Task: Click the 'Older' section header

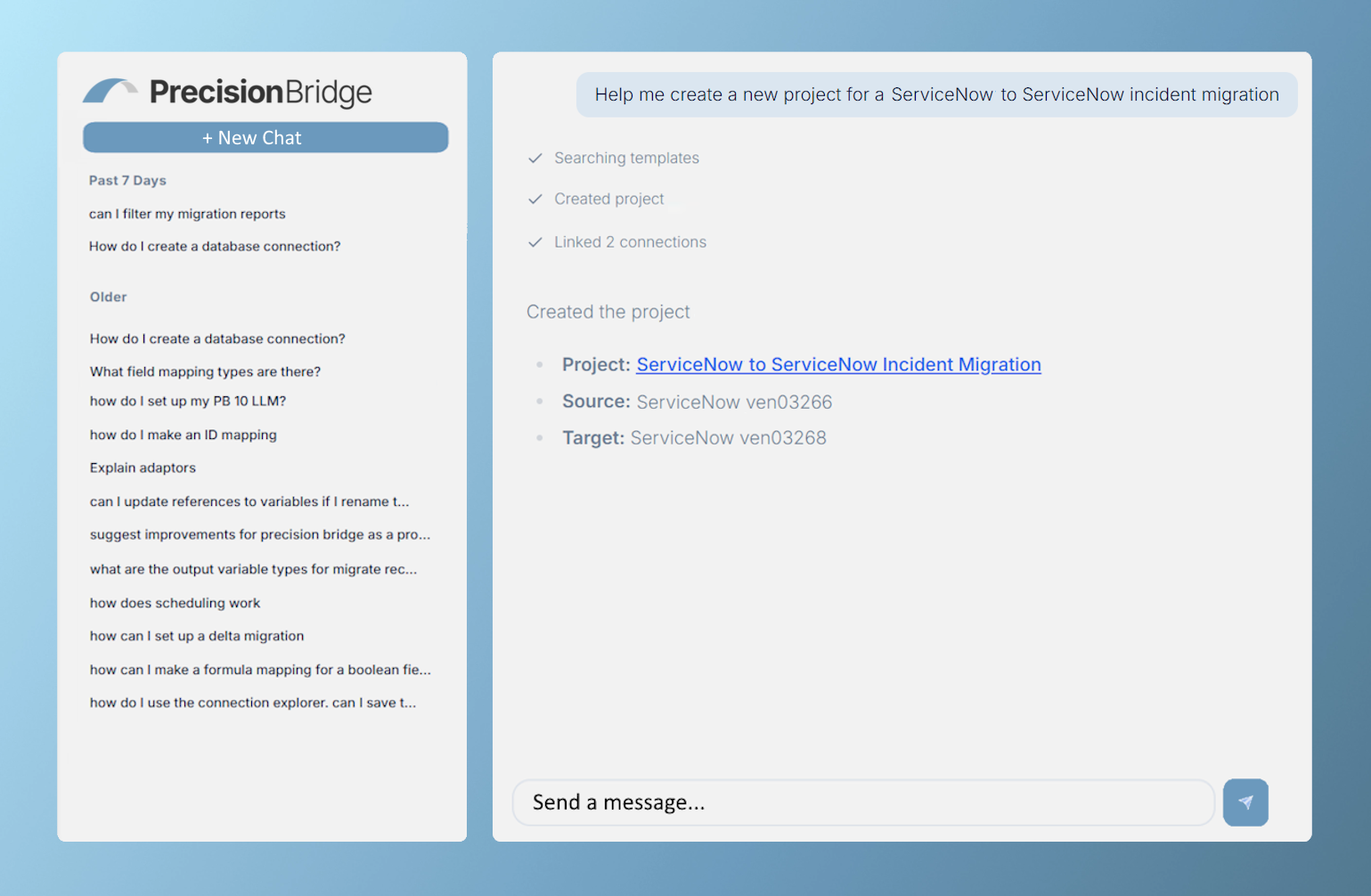Action: [x=109, y=297]
